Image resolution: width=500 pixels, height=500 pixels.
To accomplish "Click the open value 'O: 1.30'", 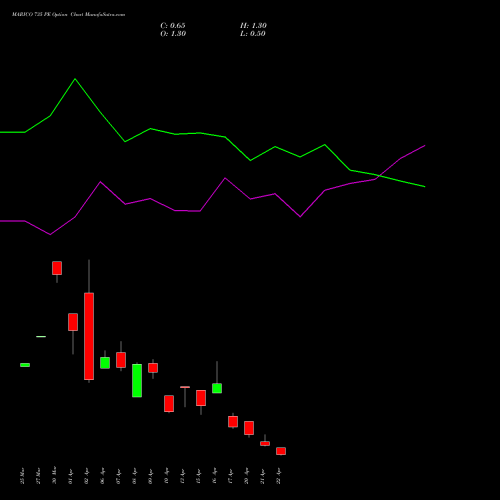I will tap(173, 34).
